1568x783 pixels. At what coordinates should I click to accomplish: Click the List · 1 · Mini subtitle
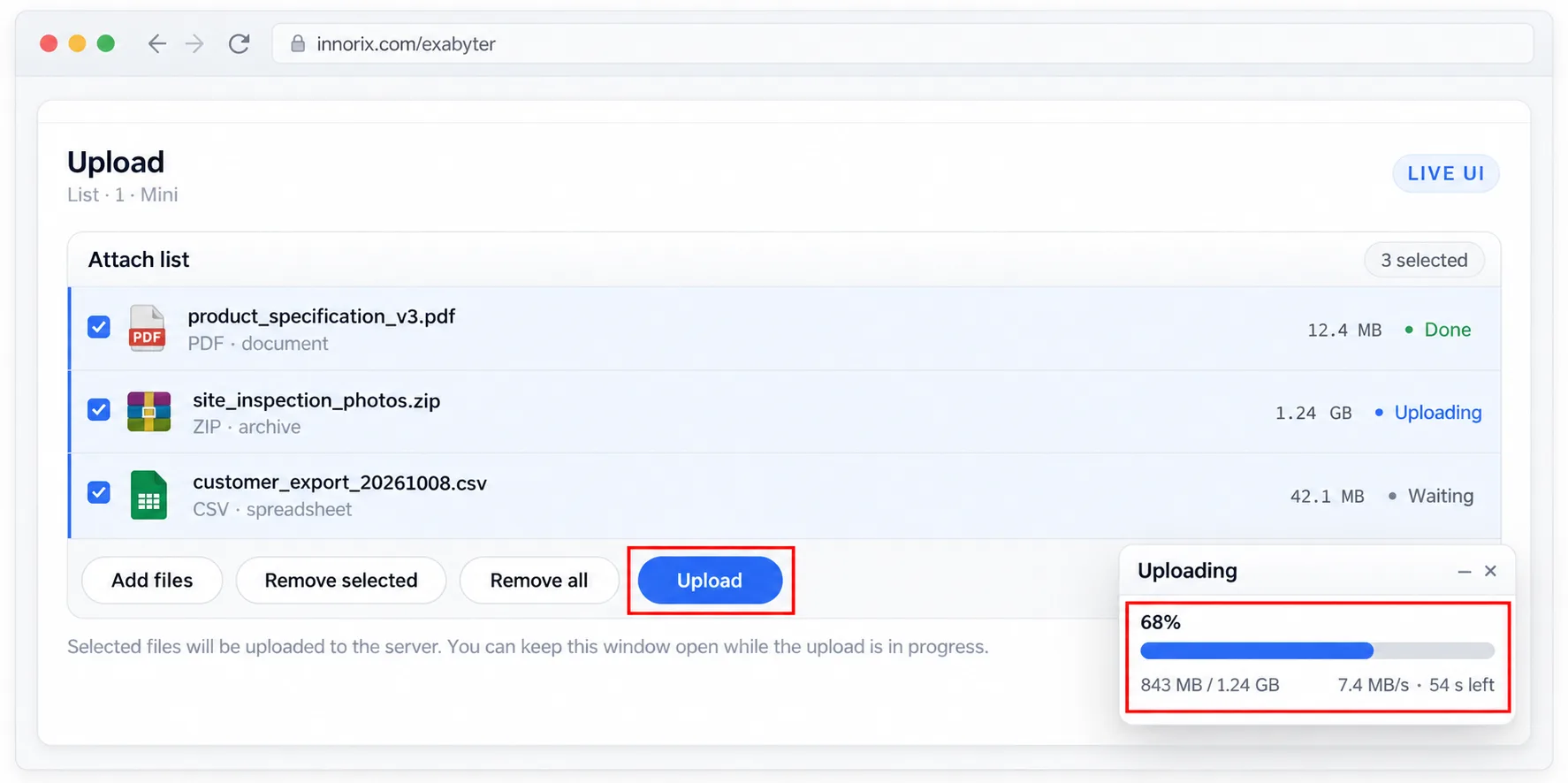tap(123, 194)
